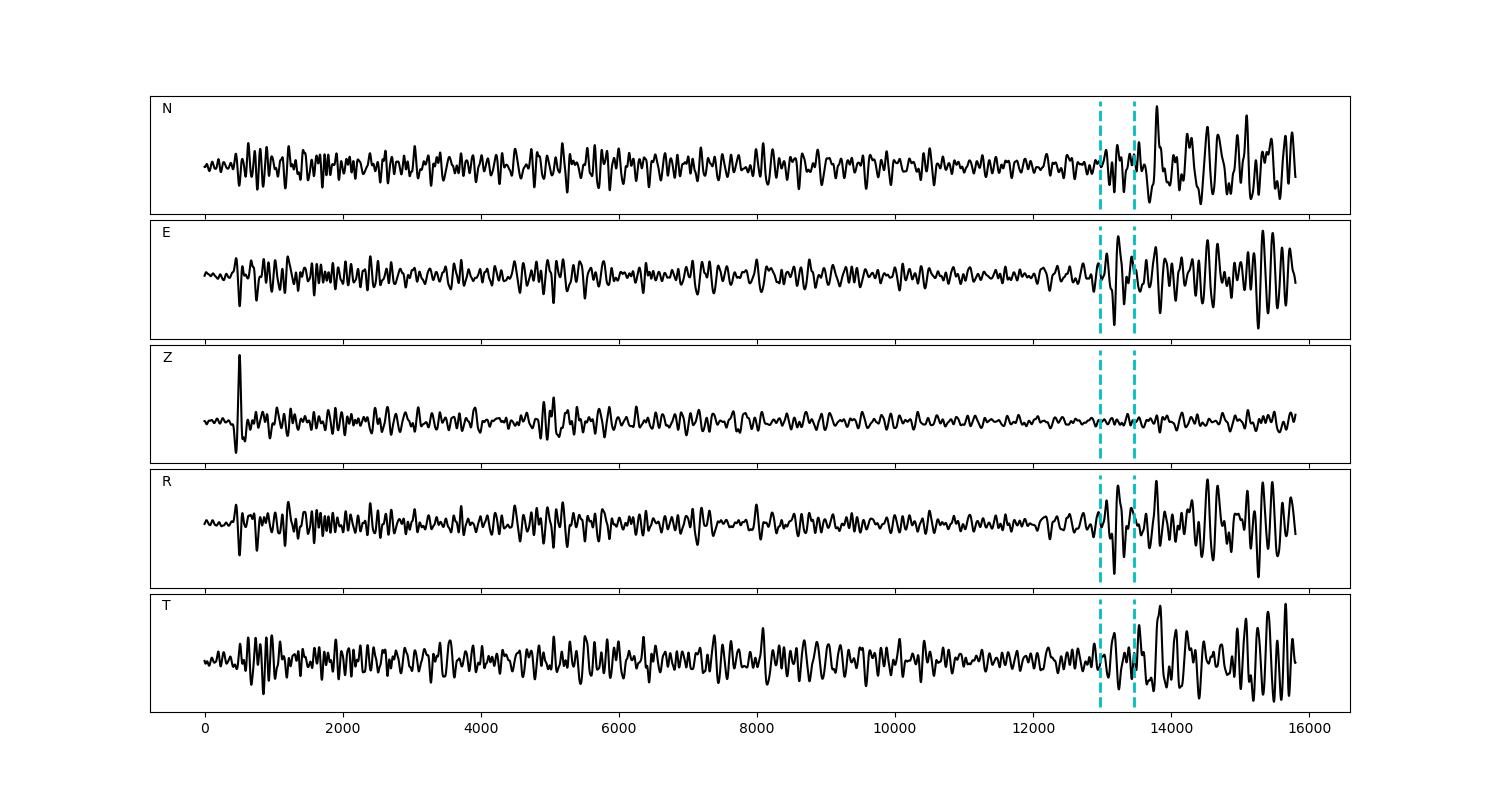This screenshot has width=1500, height=800.
Task: Select the Z channel label
Action: (167, 358)
